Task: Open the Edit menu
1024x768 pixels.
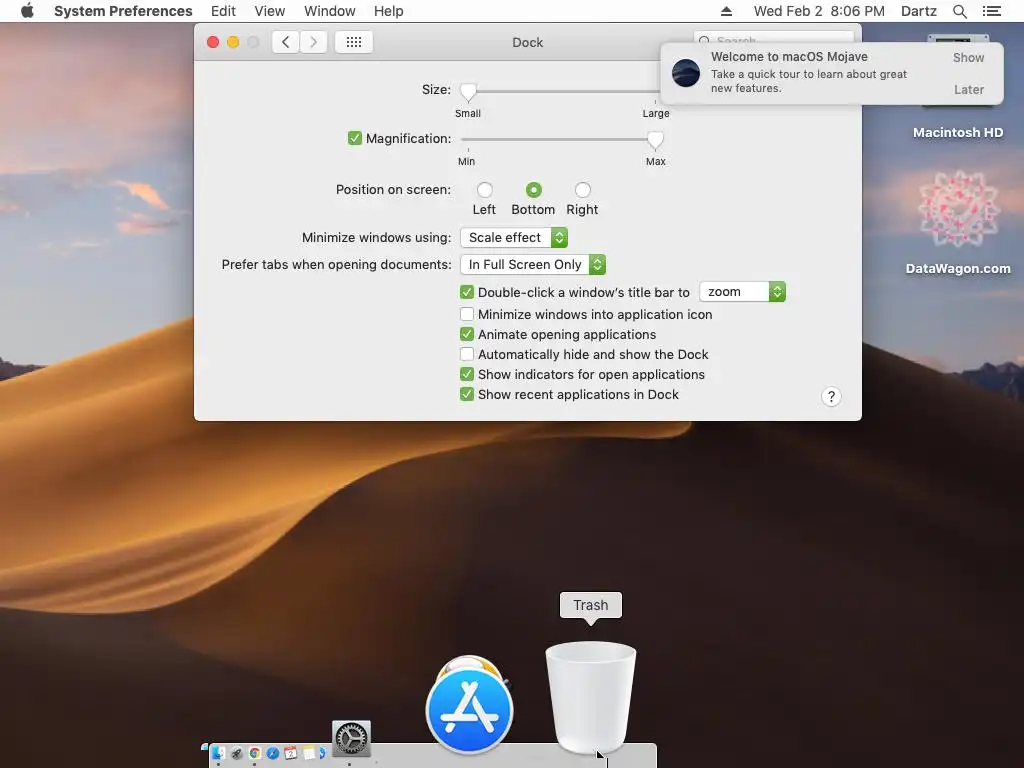Action: 223,11
